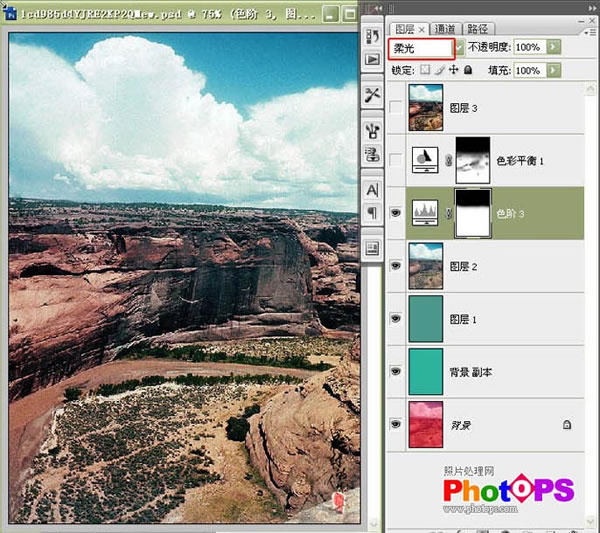
Task: Open the Paragraph panel icon
Action: [x=372, y=213]
